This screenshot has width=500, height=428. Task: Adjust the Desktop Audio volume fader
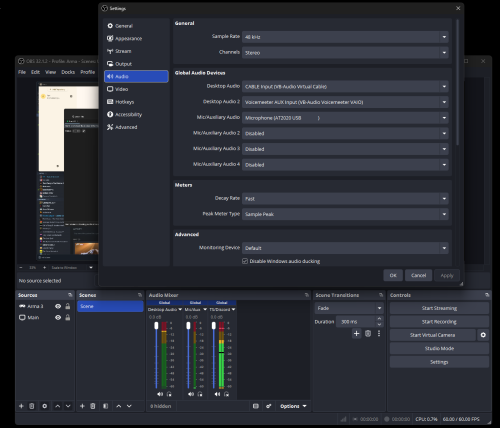pyautogui.click(x=156, y=326)
